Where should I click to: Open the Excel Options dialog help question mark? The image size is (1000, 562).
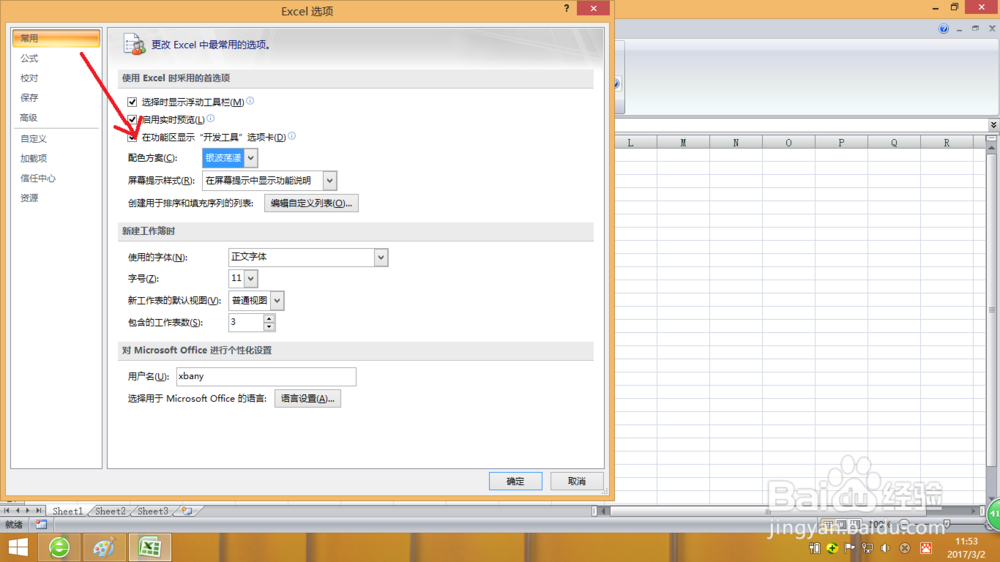[566, 8]
